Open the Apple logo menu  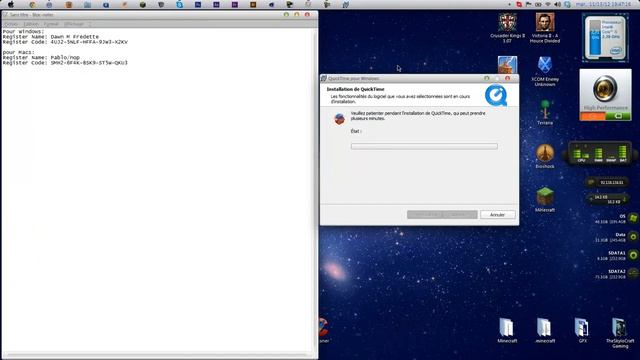click(x=11, y=4)
